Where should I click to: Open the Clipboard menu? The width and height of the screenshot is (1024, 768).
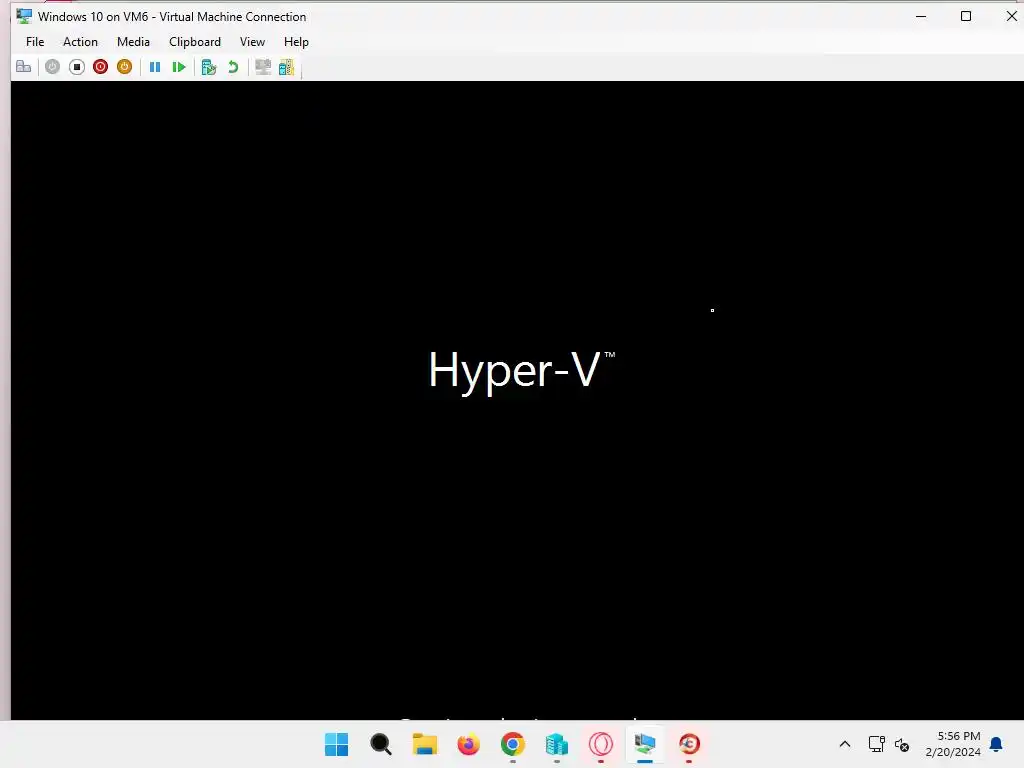[195, 42]
